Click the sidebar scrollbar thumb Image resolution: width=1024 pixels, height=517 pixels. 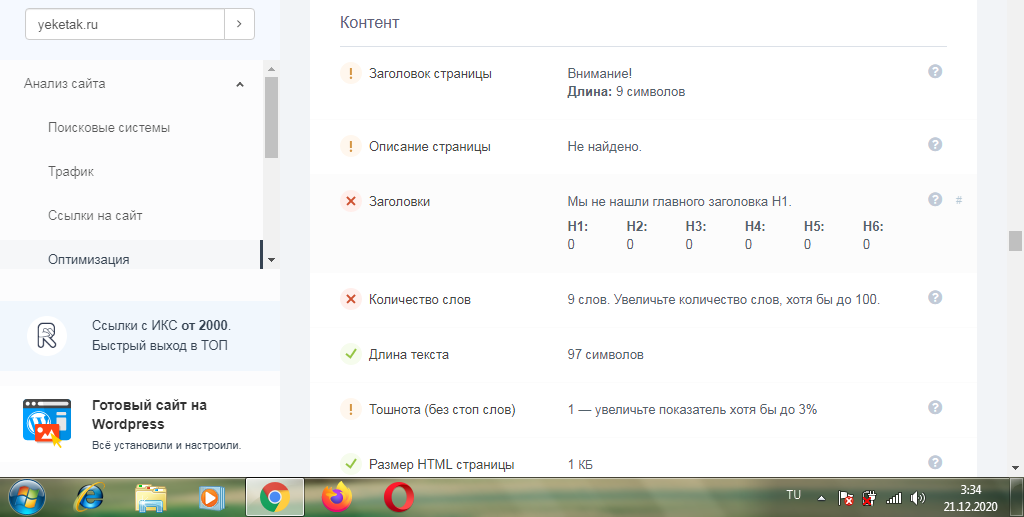pos(272,118)
